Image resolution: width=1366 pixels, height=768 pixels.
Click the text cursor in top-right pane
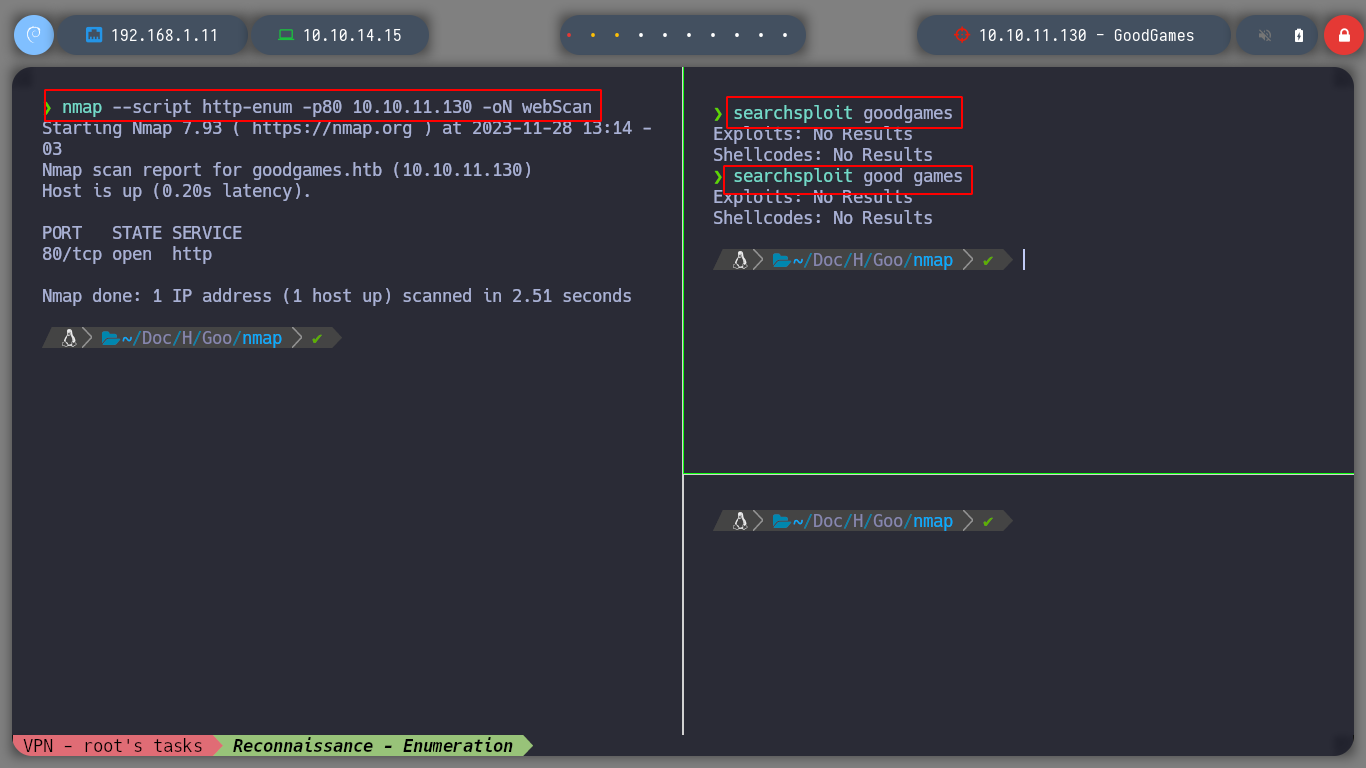click(1024, 260)
